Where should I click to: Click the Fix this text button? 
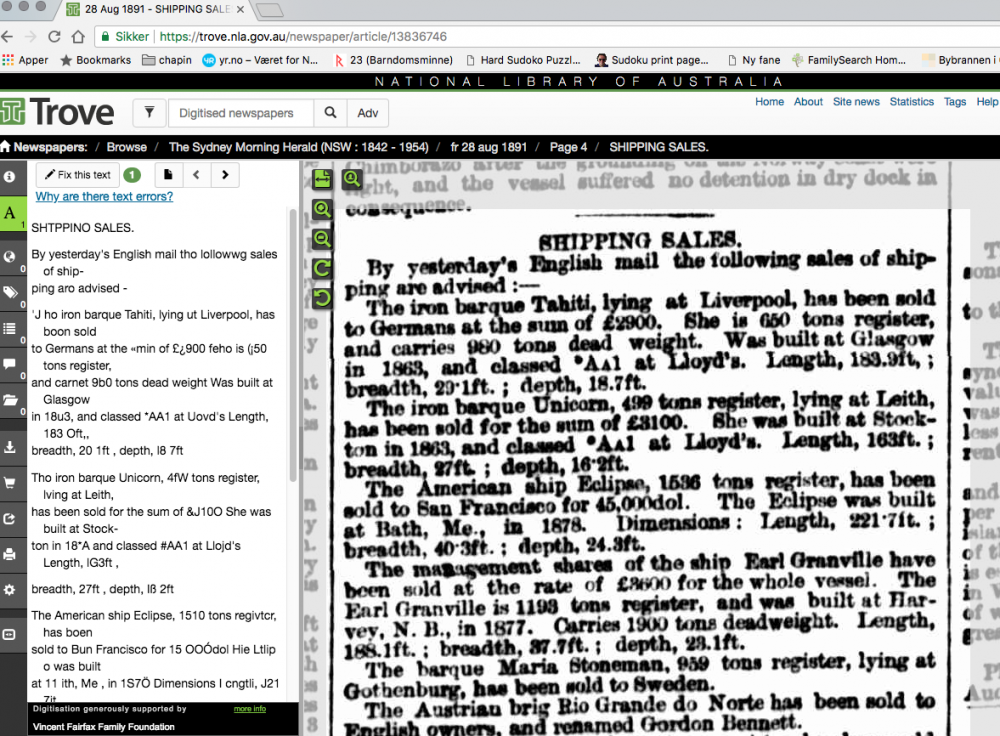point(78,175)
